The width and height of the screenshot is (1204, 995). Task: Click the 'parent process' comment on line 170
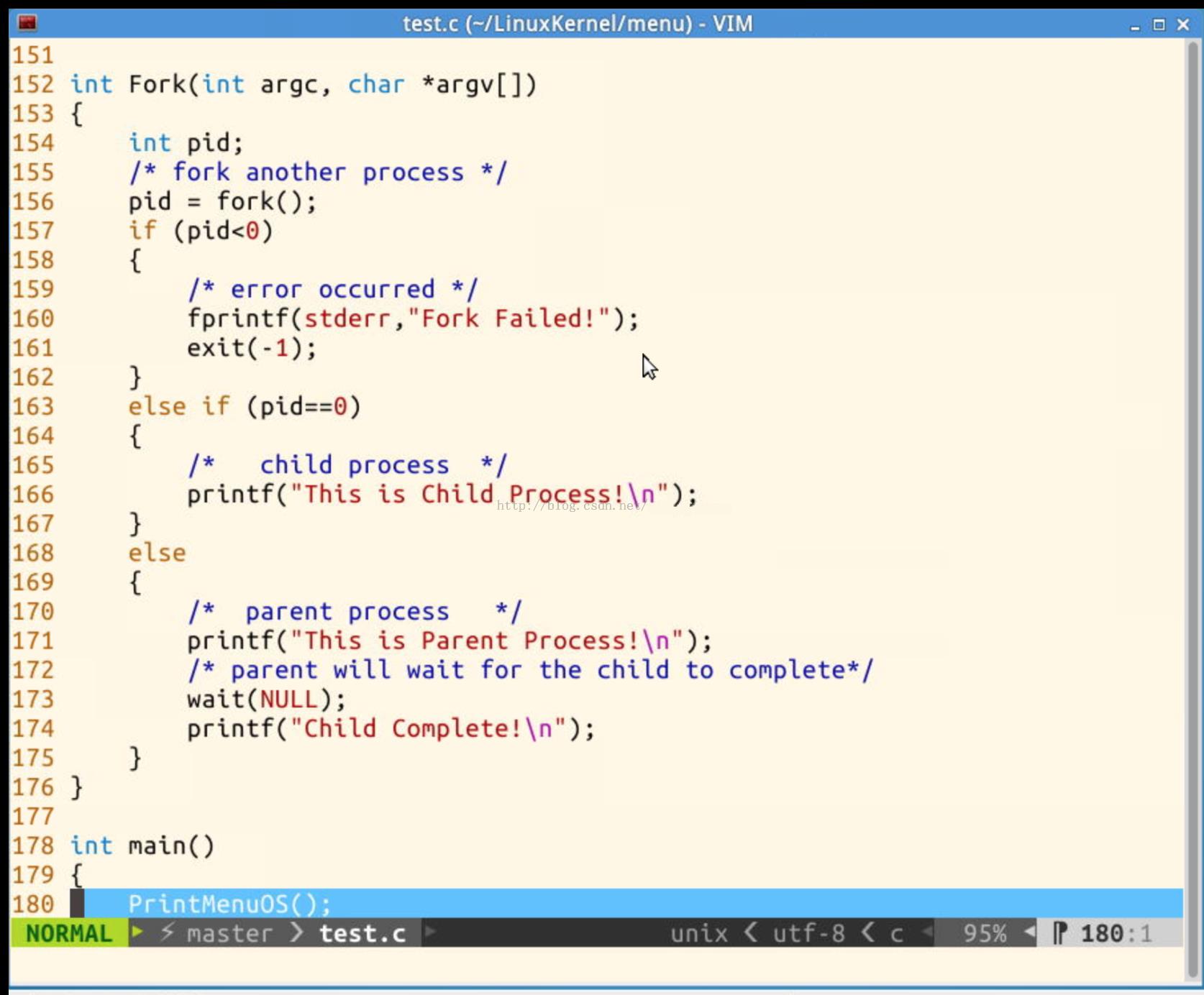click(x=355, y=612)
